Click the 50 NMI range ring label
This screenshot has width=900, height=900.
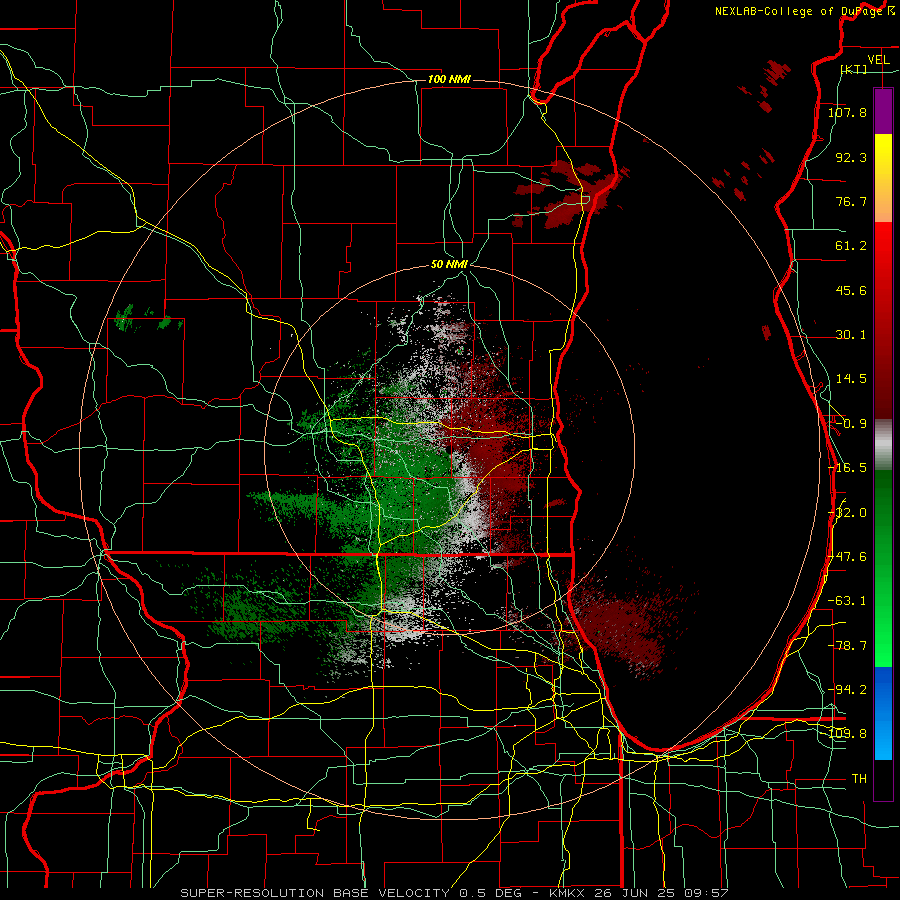pos(449,264)
